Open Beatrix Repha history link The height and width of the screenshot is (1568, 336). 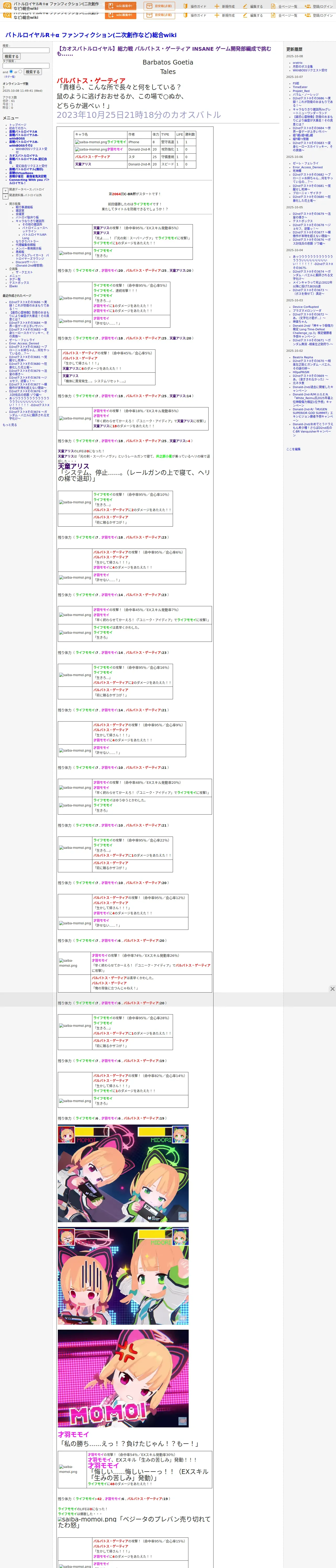pyautogui.click(x=303, y=357)
